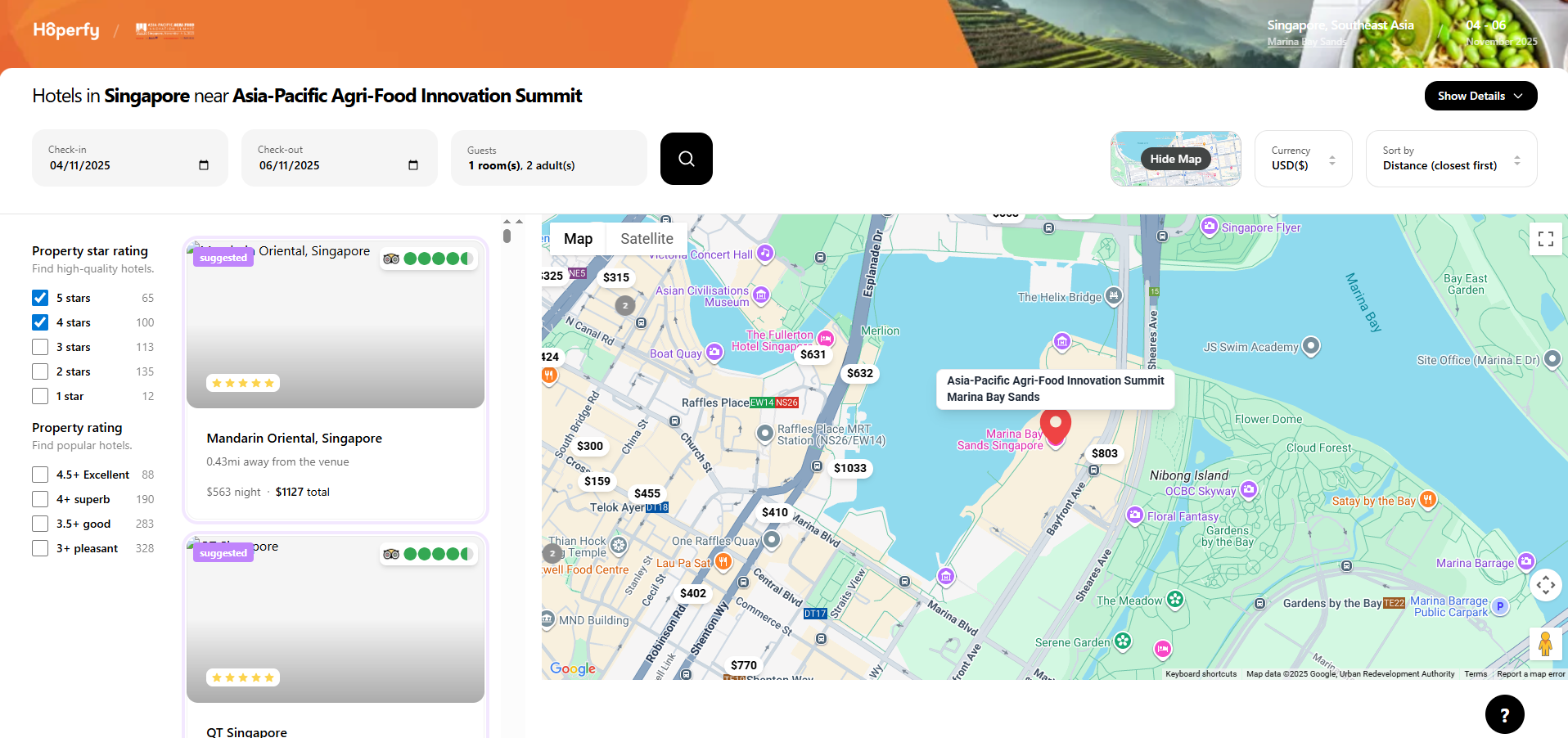This screenshot has width=1568, height=738.
Task: Enable the 4+ superb rating filter
Action: click(x=40, y=499)
